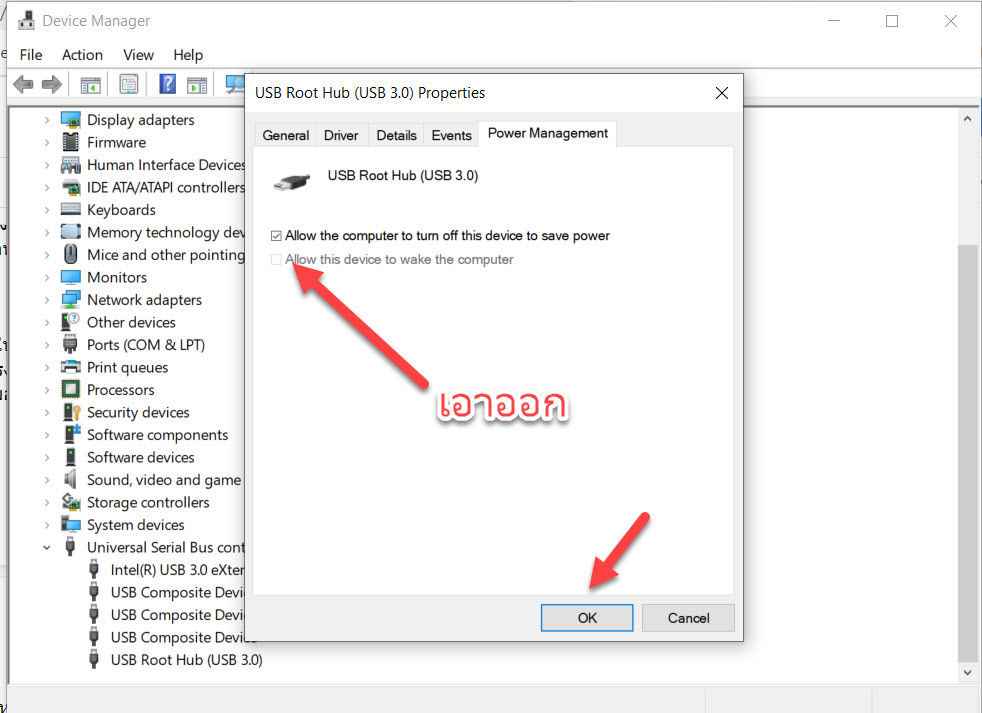982x713 pixels.
Task: Click the Back arrow toolbar icon
Action: 23,84
